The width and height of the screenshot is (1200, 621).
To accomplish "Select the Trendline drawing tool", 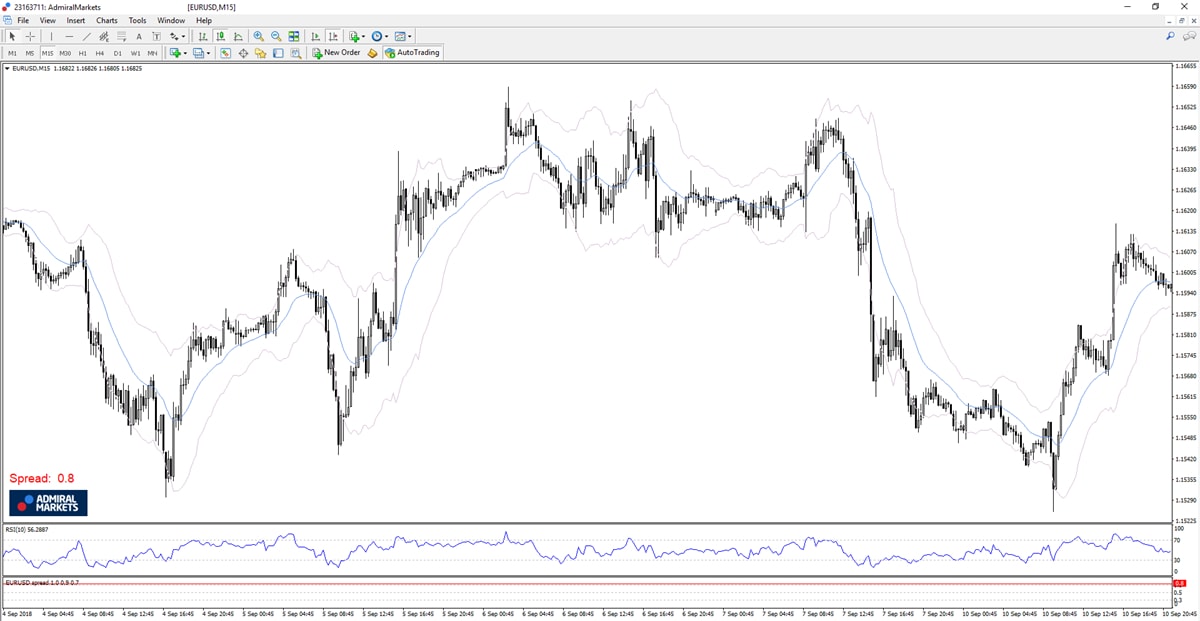I will tap(86, 36).
